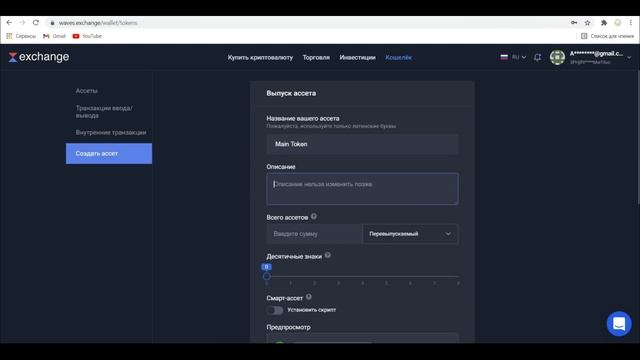The image size is (640, 360).
Task: Click the lock icon in the address bar
Action: click(52, 23)
